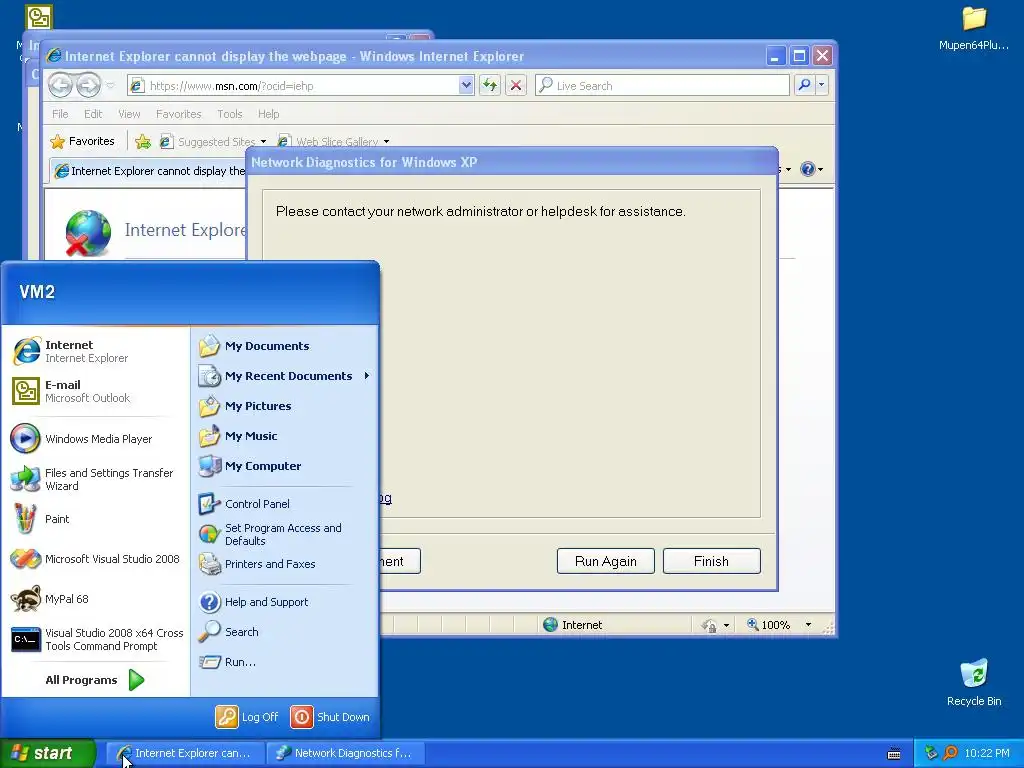
Task: Open the File menu in Internet Explorer
Action: (x=60, y=114)
